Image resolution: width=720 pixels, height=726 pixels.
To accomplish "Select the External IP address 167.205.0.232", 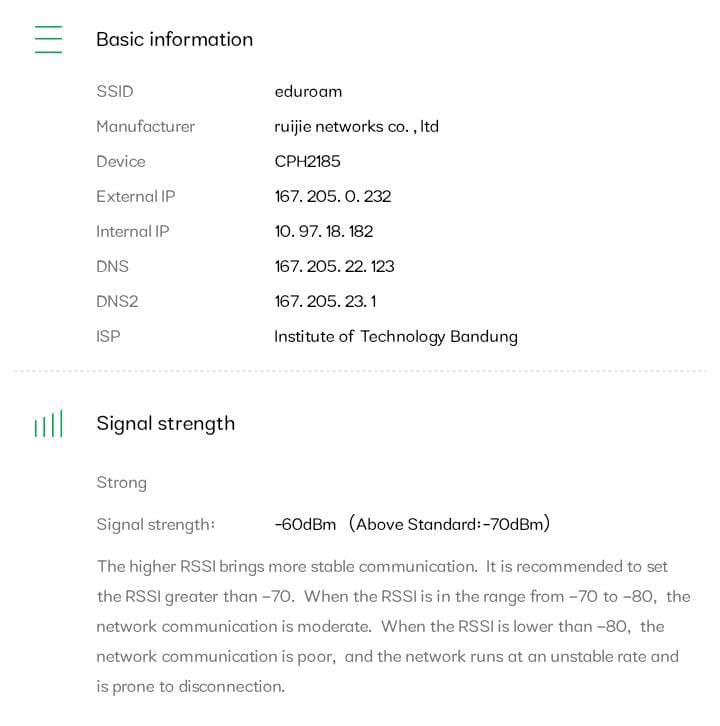I will pos(332,196).
